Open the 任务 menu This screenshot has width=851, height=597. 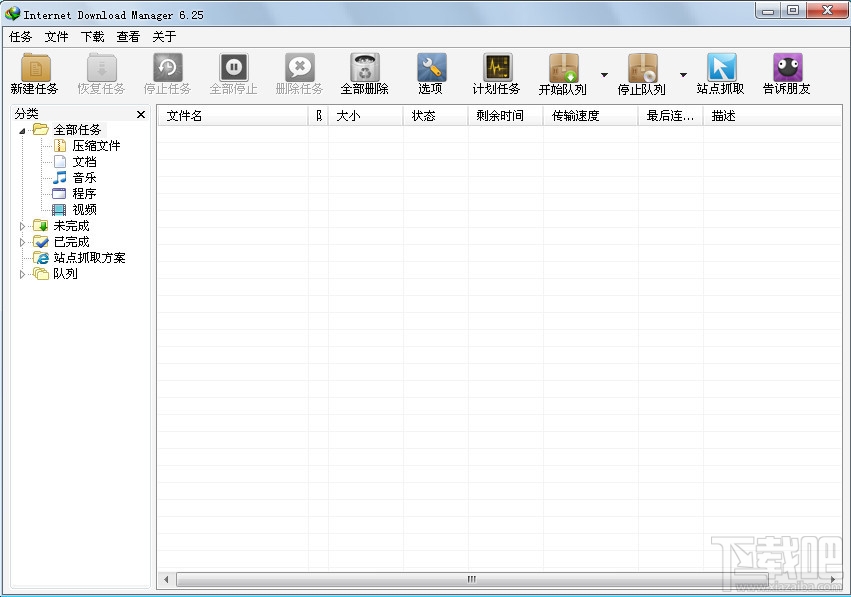[20, 35]
